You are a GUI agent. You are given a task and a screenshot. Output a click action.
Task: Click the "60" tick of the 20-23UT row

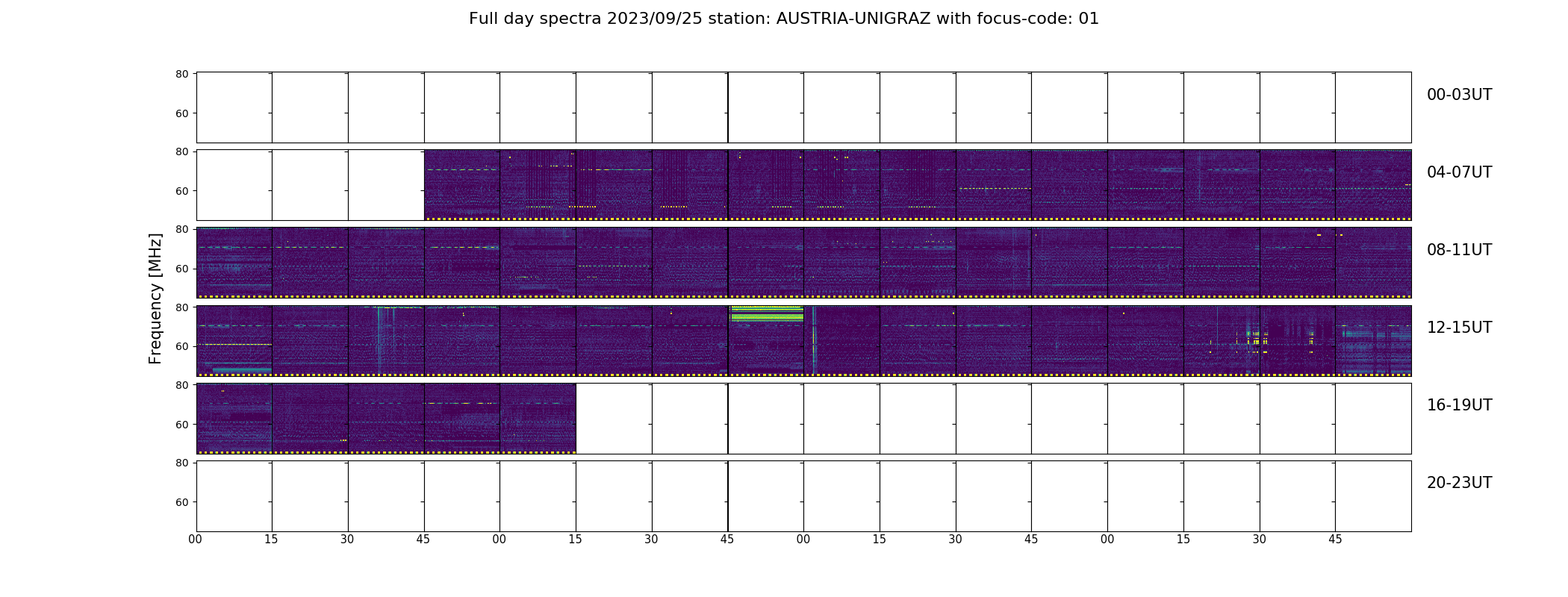click(181, 502)
